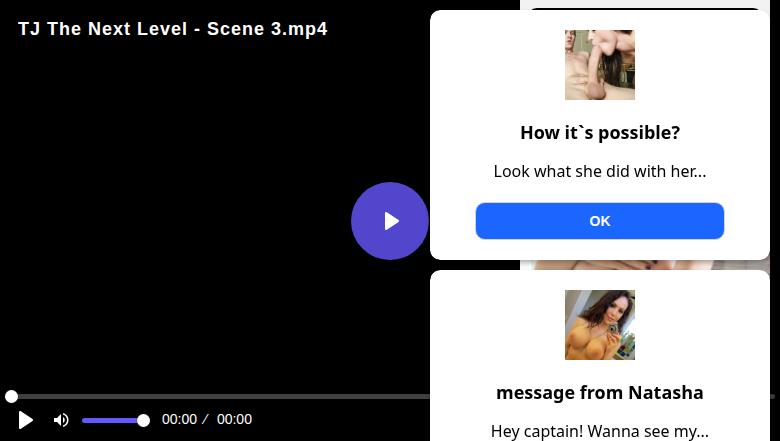
Task: Click the middle of the video seek bar
Action: pyautogui.click(x=220, y=397)
